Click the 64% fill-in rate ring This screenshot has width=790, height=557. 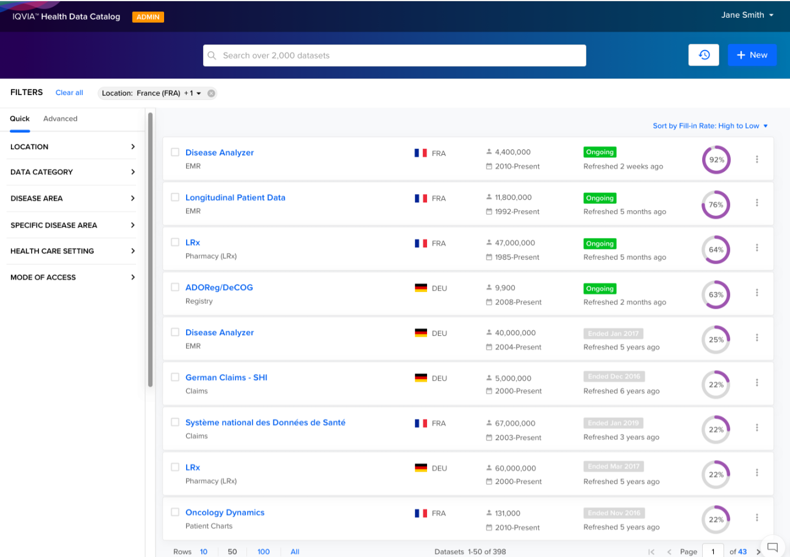click(716, 250)
